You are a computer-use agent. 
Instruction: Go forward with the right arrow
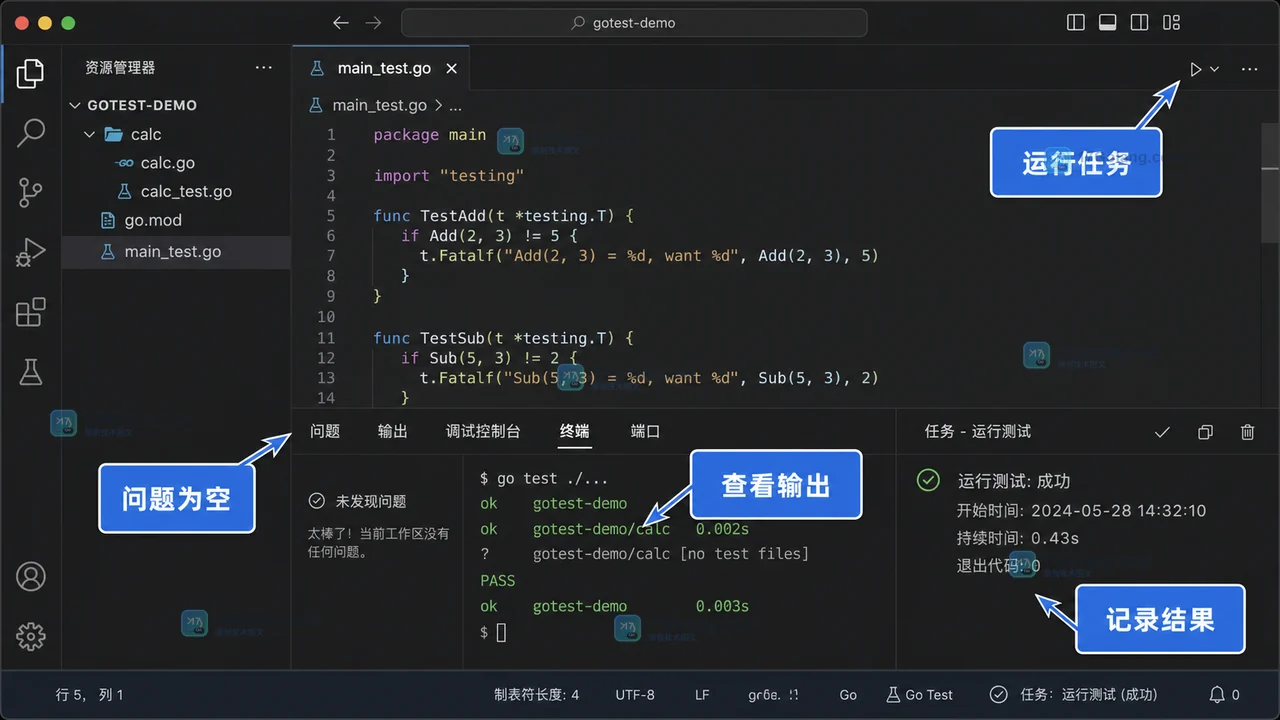[373, 23]
